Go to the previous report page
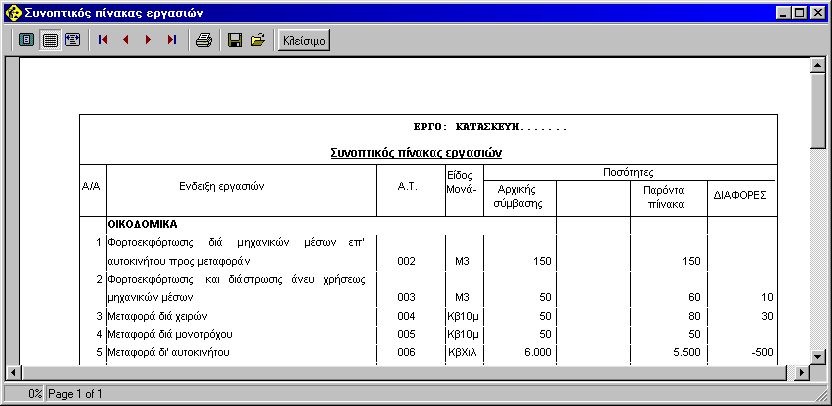832x406 pixels. pos(126,40)
